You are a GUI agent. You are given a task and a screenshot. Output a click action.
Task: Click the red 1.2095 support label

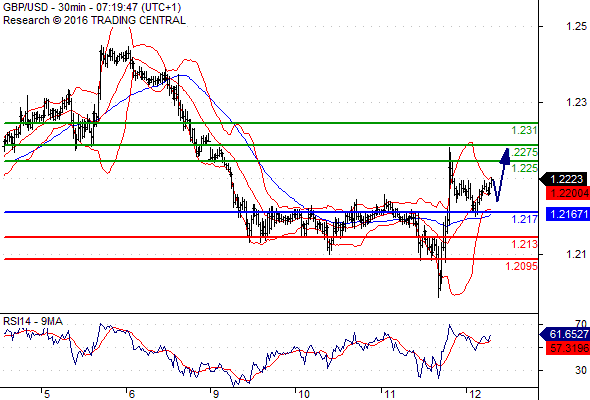(x=521, y=266)
